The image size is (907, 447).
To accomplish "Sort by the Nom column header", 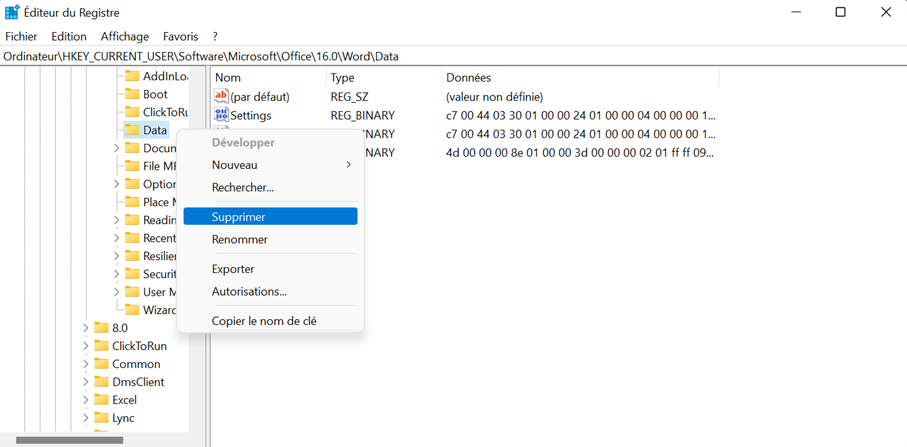I will (268, 77).
